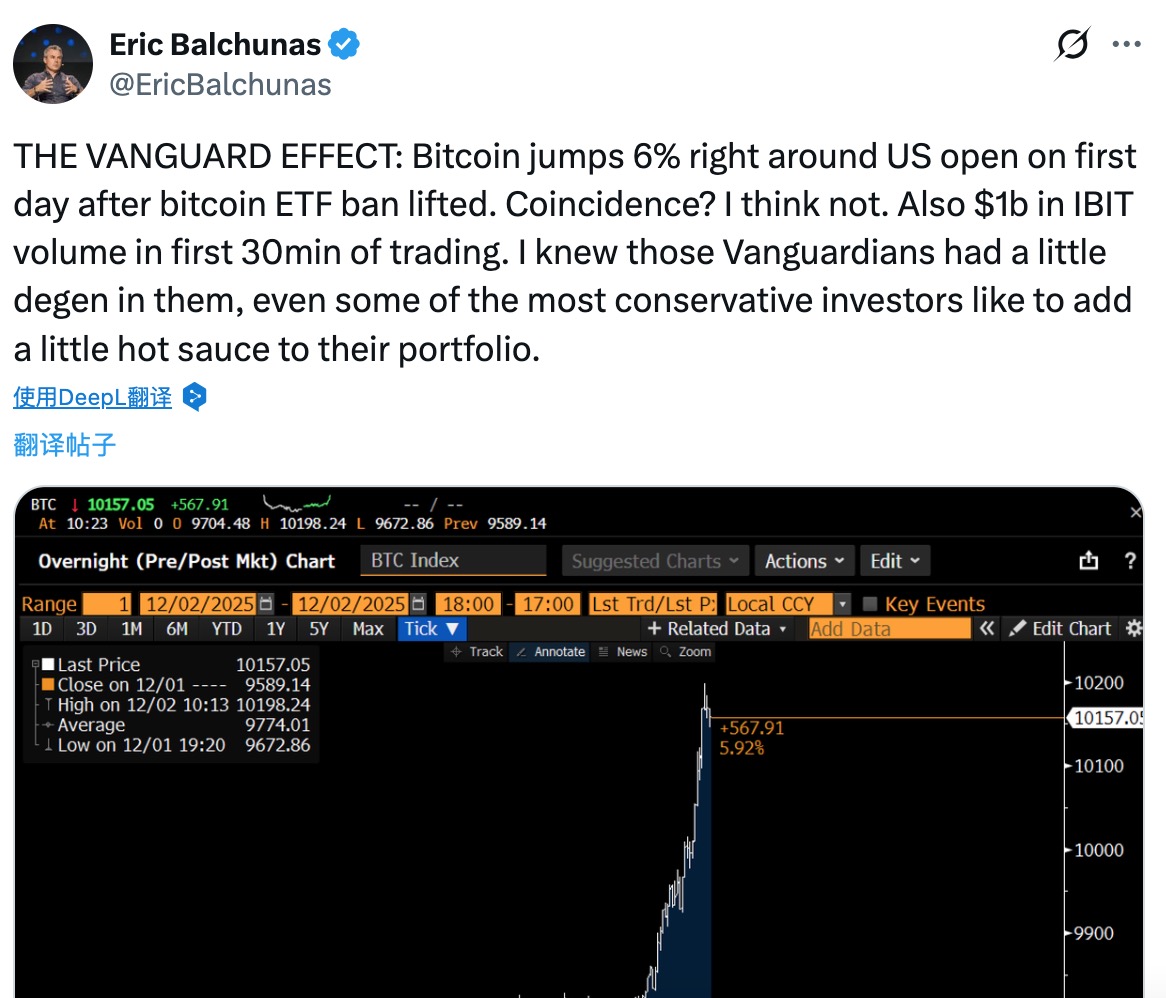
Task: Click the Edit Chart button
Action: click(x=1060, y=629)
